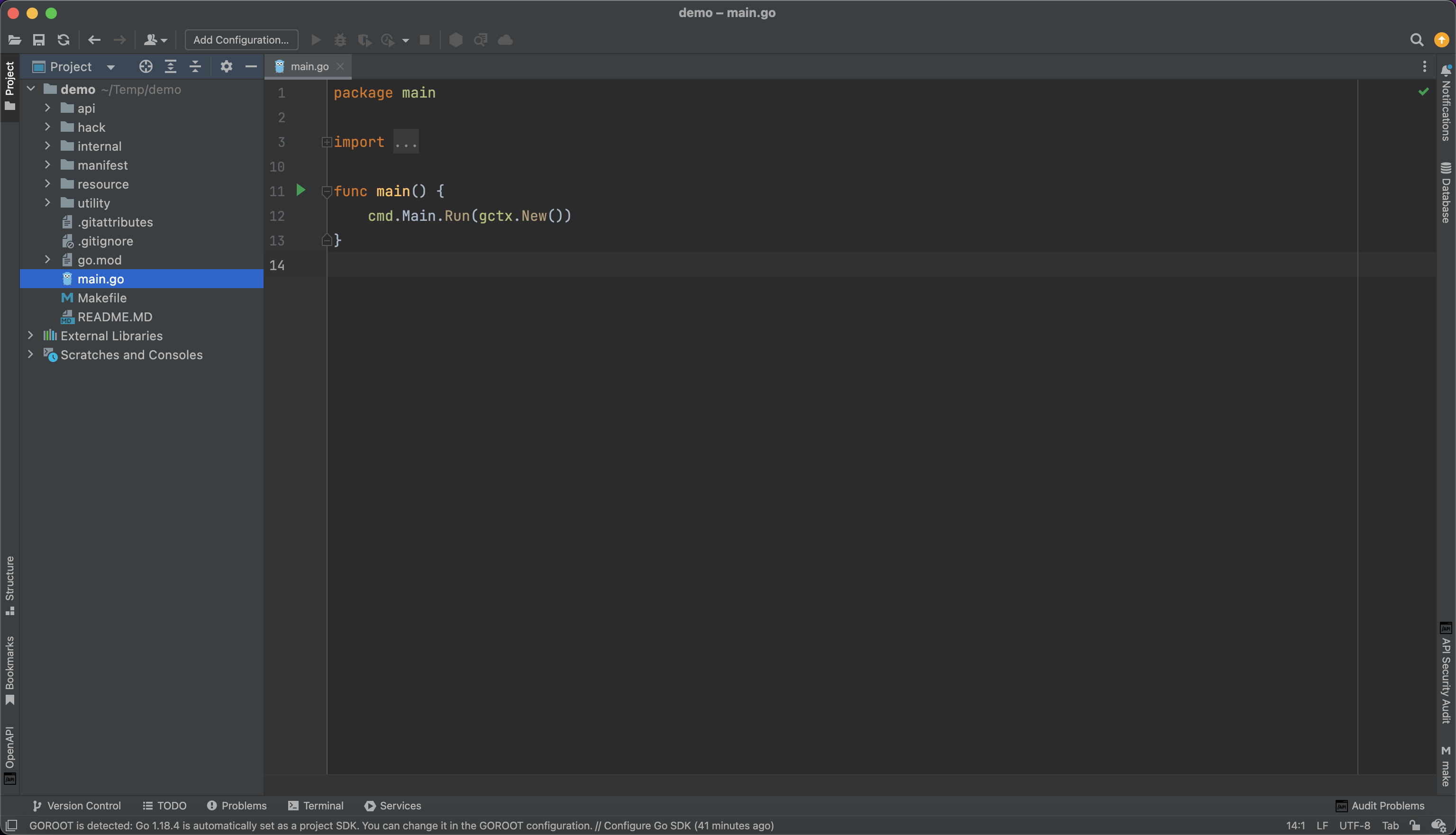Toggle read-only lock icon in status bar

click(1415, 826)
